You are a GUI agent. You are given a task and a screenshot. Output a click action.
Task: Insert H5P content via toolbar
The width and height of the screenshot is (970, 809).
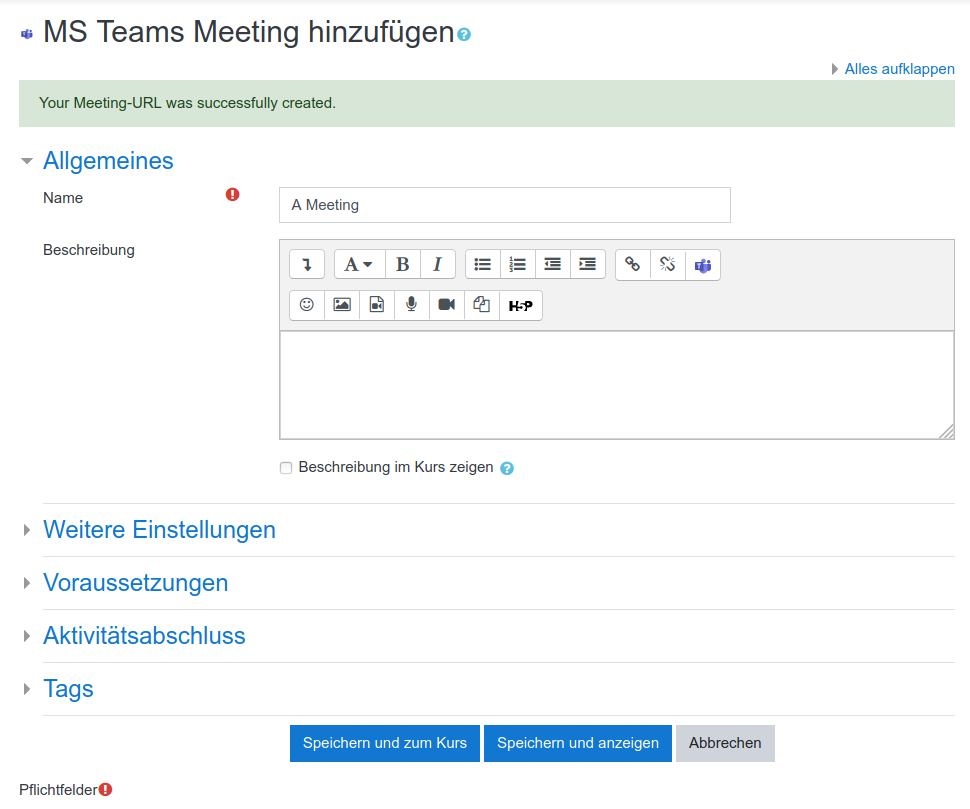pyautogui.click(x=520, y=305)
